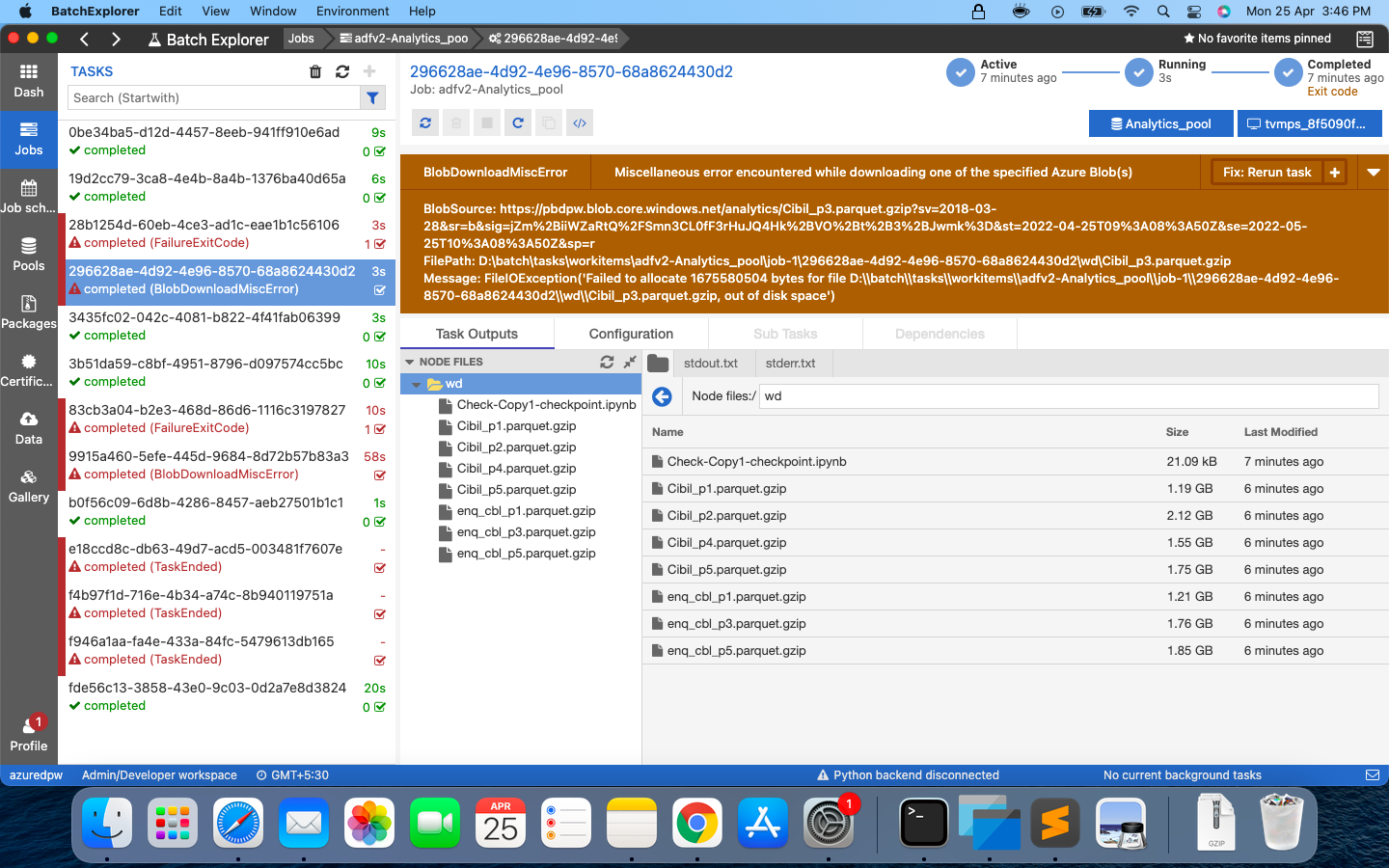Open the Analytics_pool button

coord(1161,123)
